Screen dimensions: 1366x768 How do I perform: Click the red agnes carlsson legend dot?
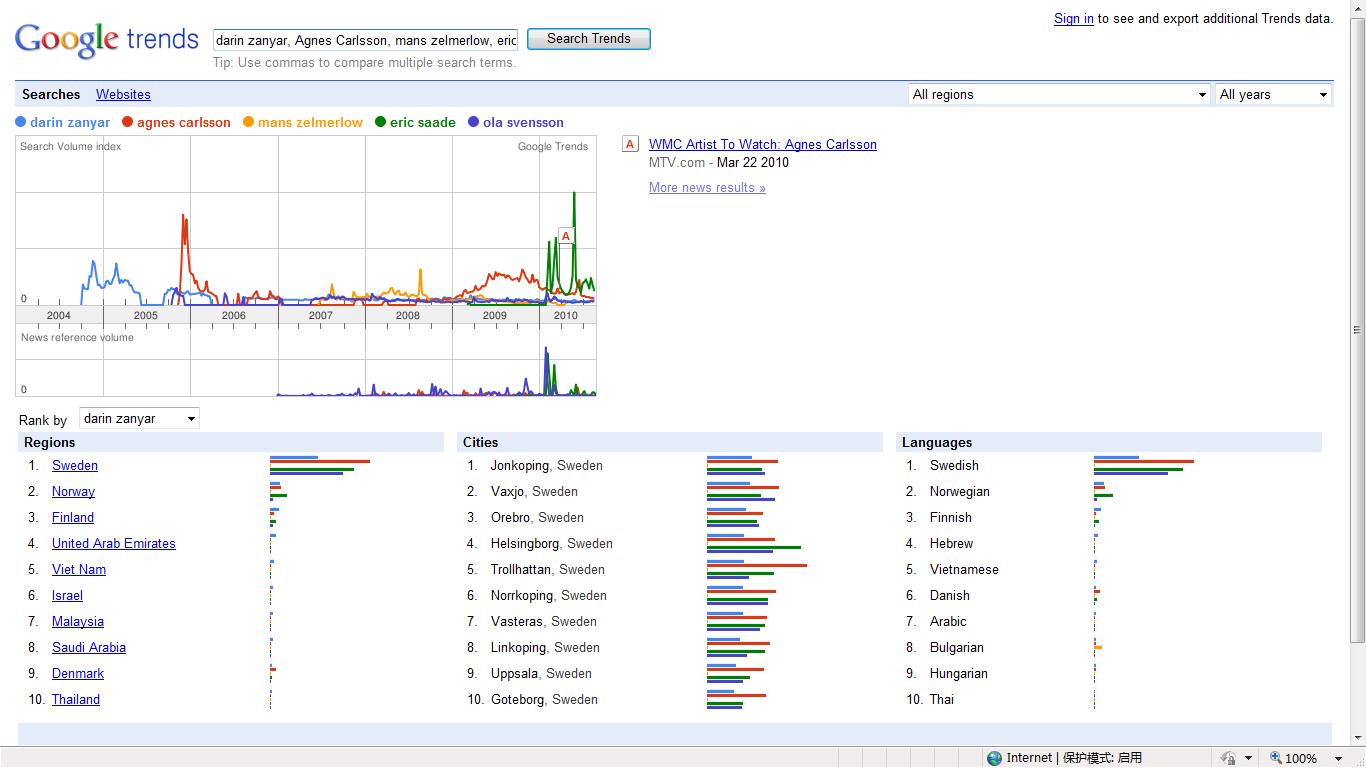point(127,122)
